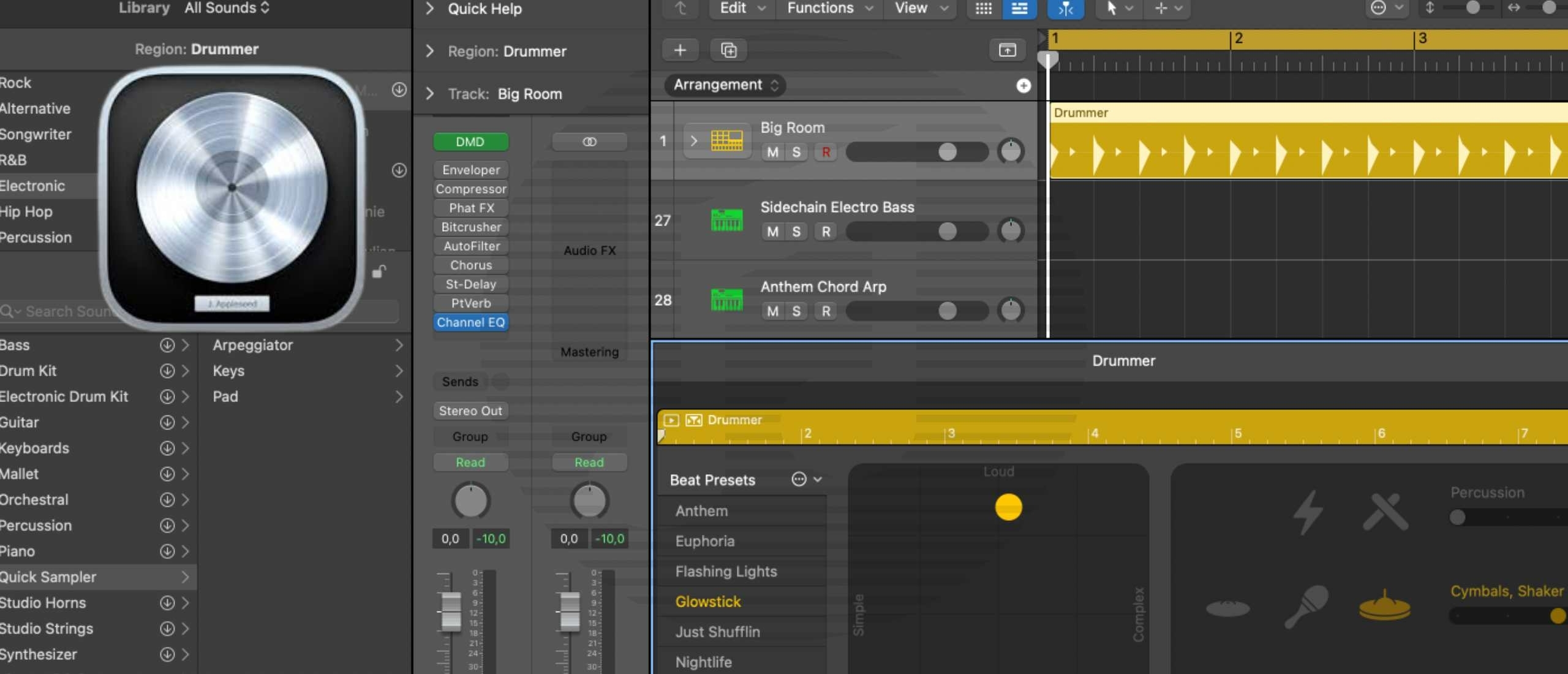Viewport: 1568px width, 674px height.
Task: Solo the Sidechain Electro Bass track
Action: [795, 231]
